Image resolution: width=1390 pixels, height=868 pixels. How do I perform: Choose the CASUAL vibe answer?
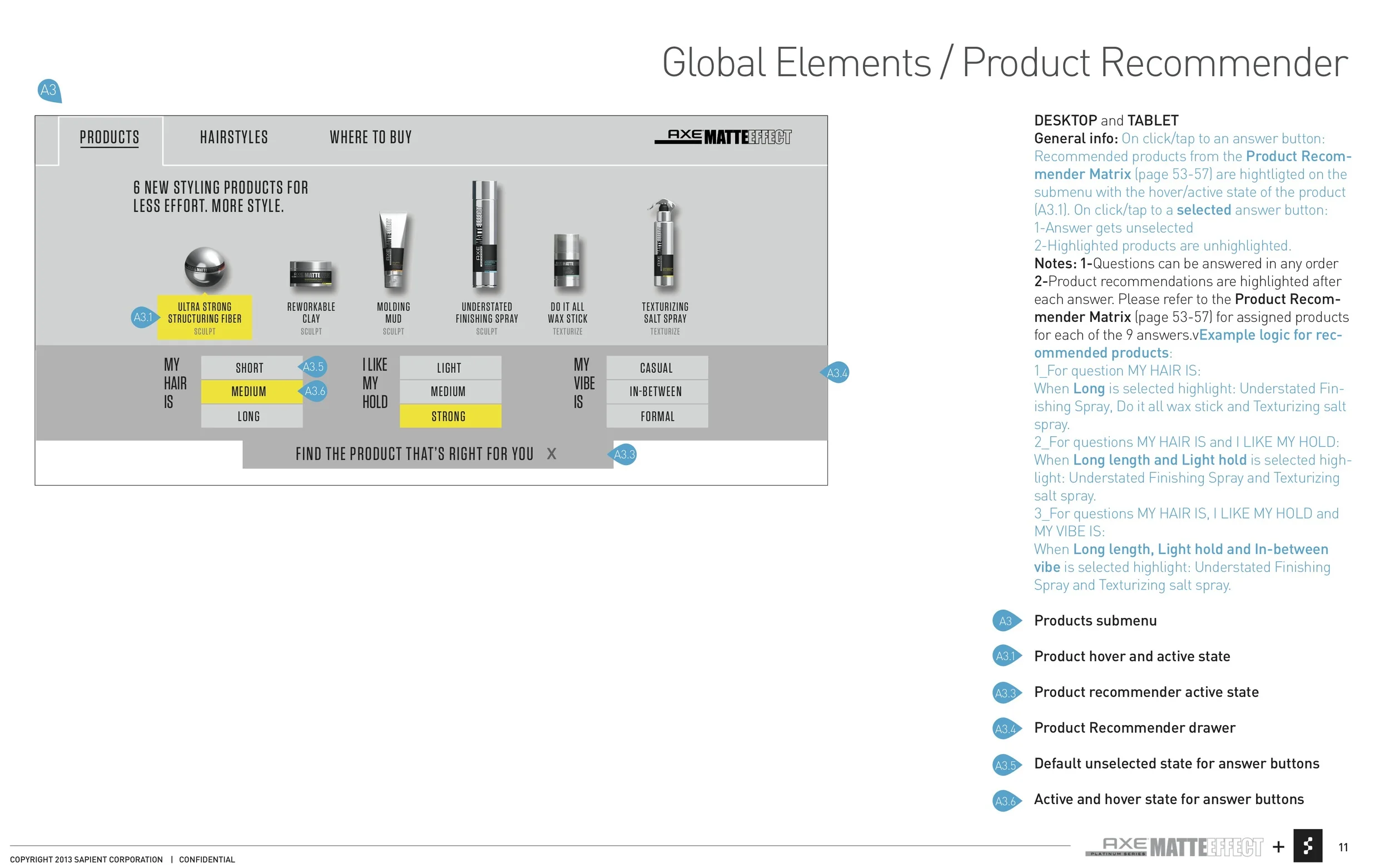point(657,367)
